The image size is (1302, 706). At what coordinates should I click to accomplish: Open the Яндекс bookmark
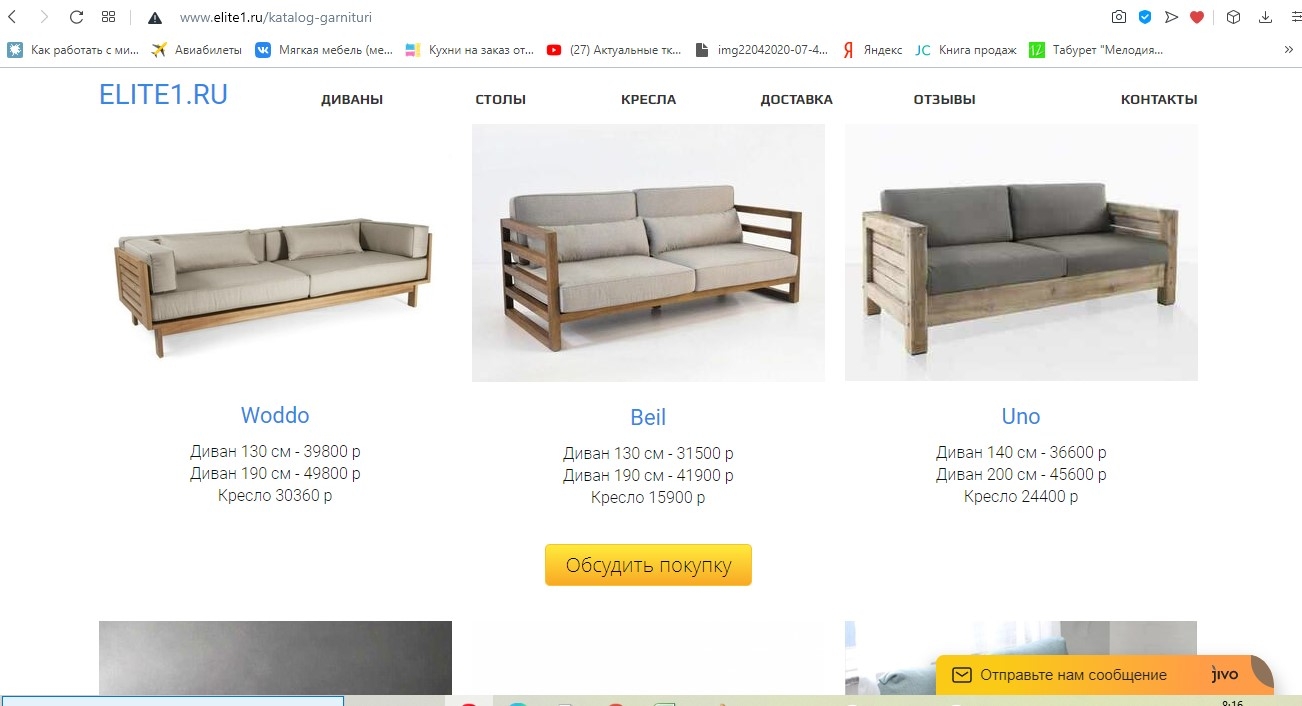[x=871, y=49]
